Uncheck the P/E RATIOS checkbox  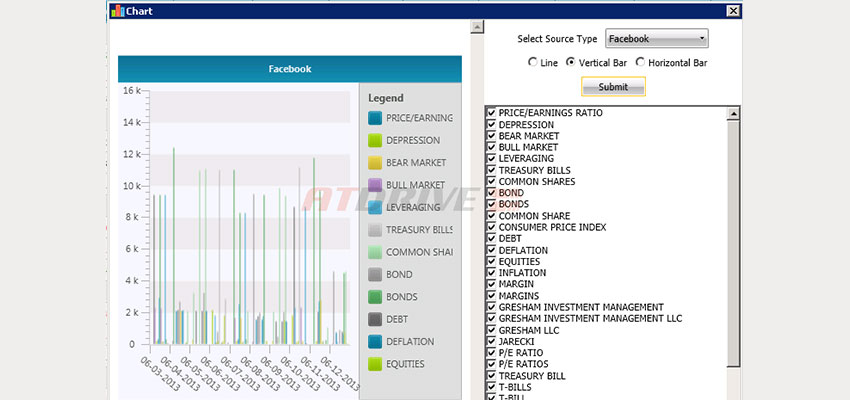click(x=492, y=364)
